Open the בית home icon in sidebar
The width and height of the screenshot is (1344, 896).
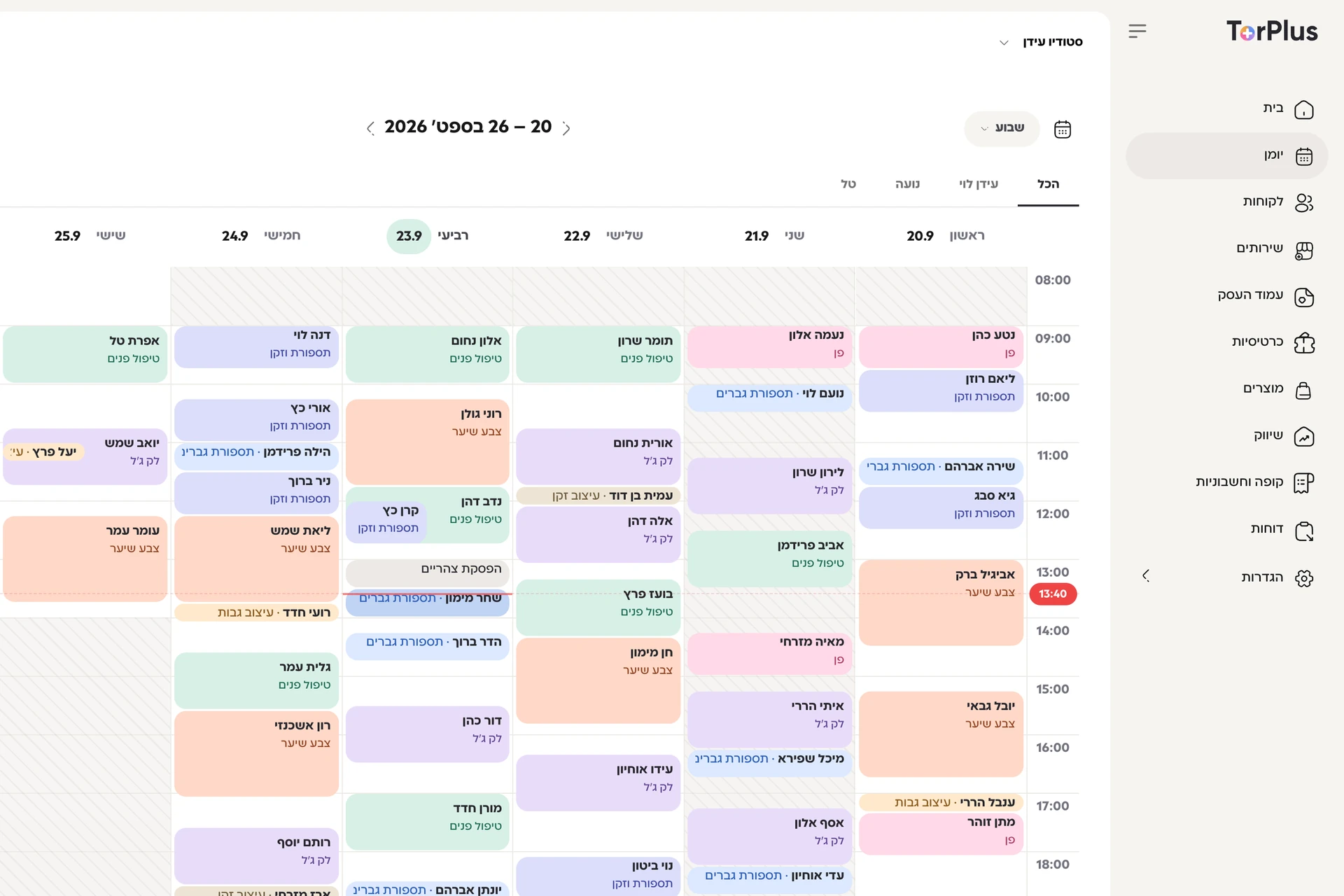[x=1303, y=109]
